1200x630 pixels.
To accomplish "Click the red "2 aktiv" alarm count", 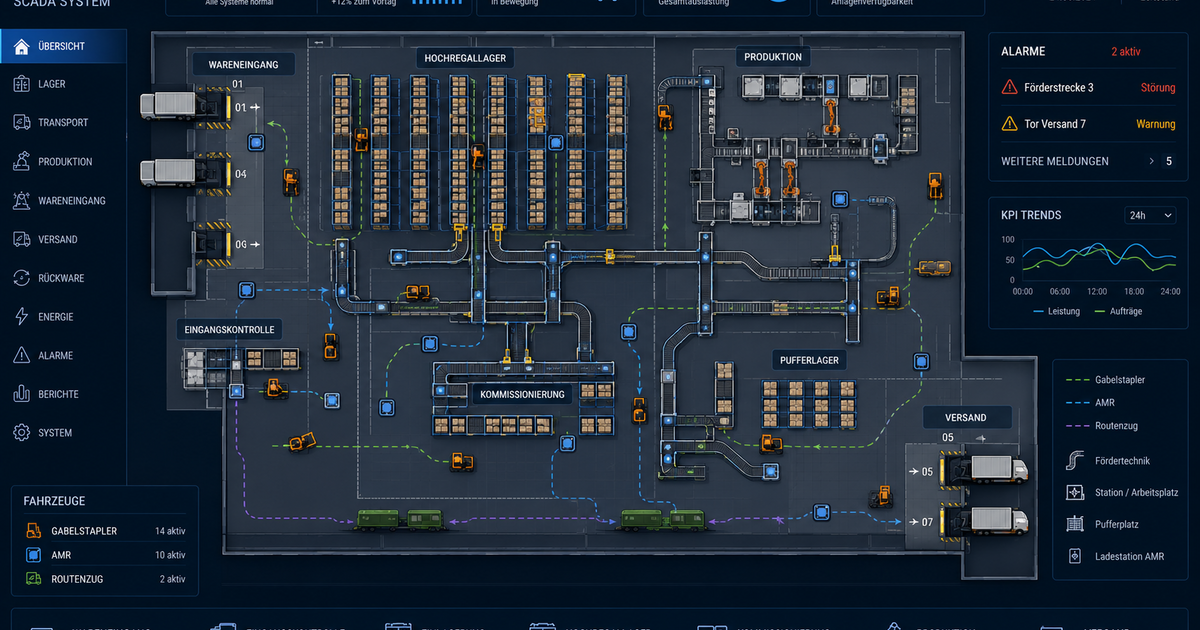I will point(1126,52).
